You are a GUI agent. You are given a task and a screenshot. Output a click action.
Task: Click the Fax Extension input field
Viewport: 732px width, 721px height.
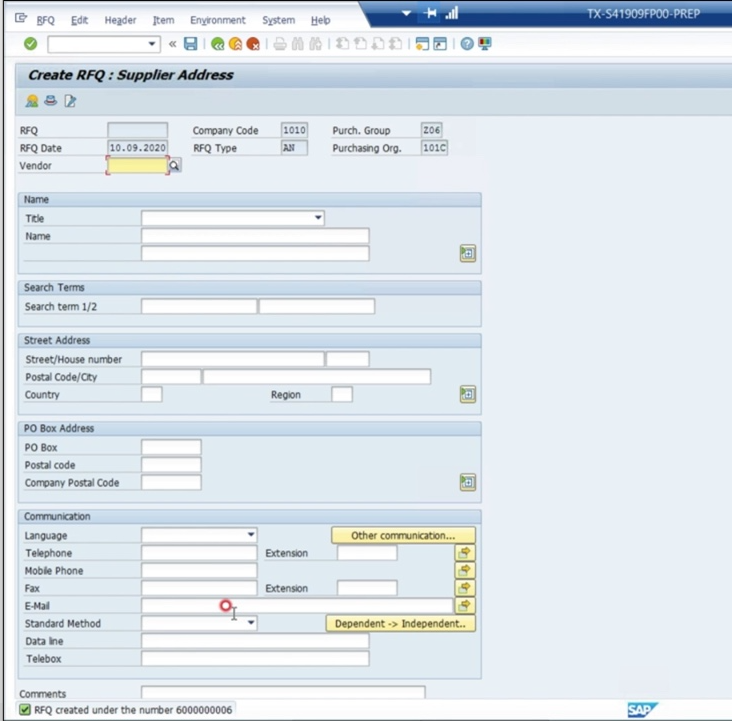pos(367,588)
